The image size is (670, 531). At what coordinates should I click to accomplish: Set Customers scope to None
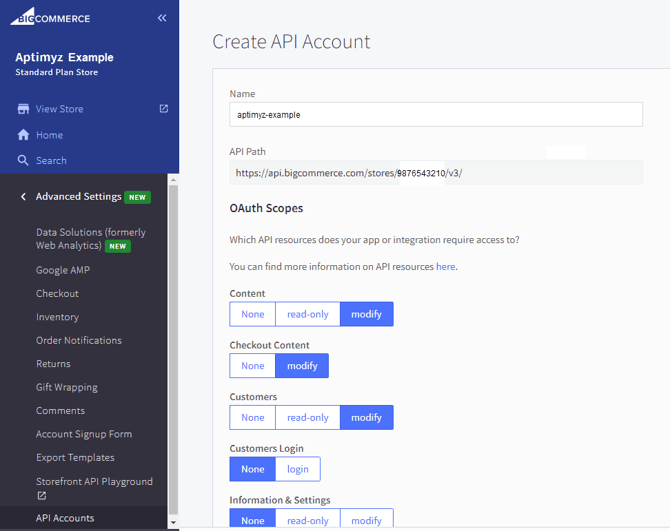[x=253, y=417]
